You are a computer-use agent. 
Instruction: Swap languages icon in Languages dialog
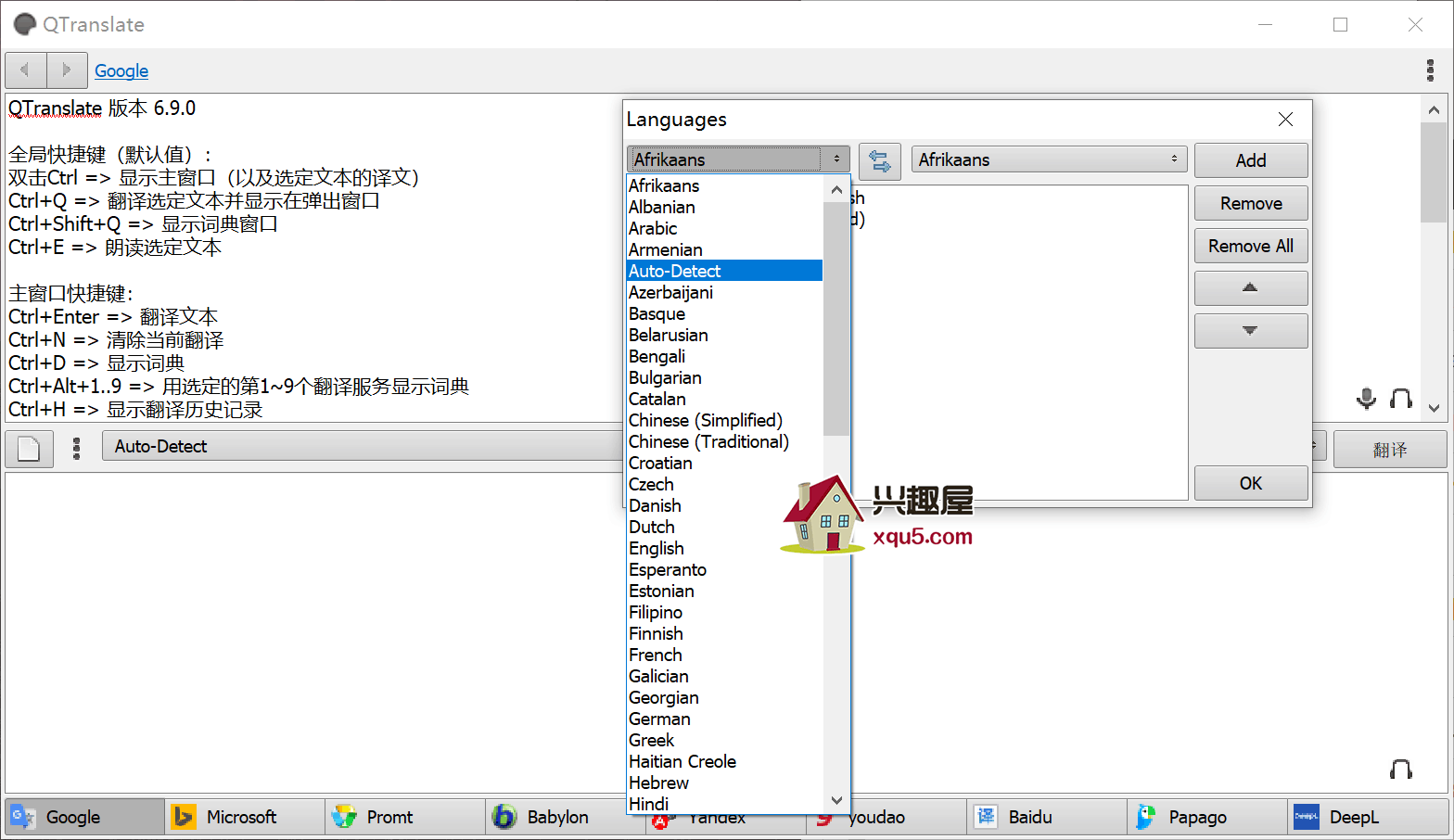point(880,160)
